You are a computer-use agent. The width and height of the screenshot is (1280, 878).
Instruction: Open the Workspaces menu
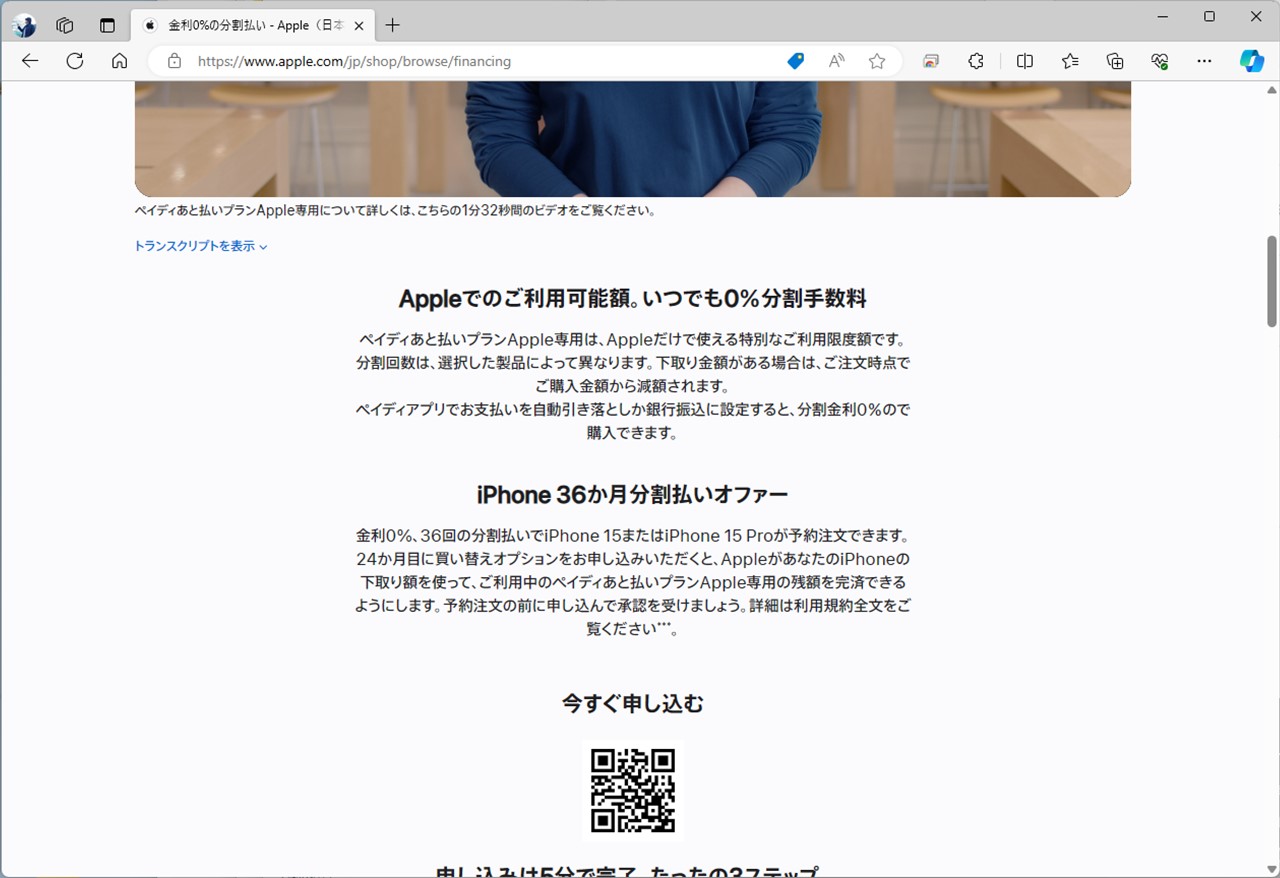(64, 26)
